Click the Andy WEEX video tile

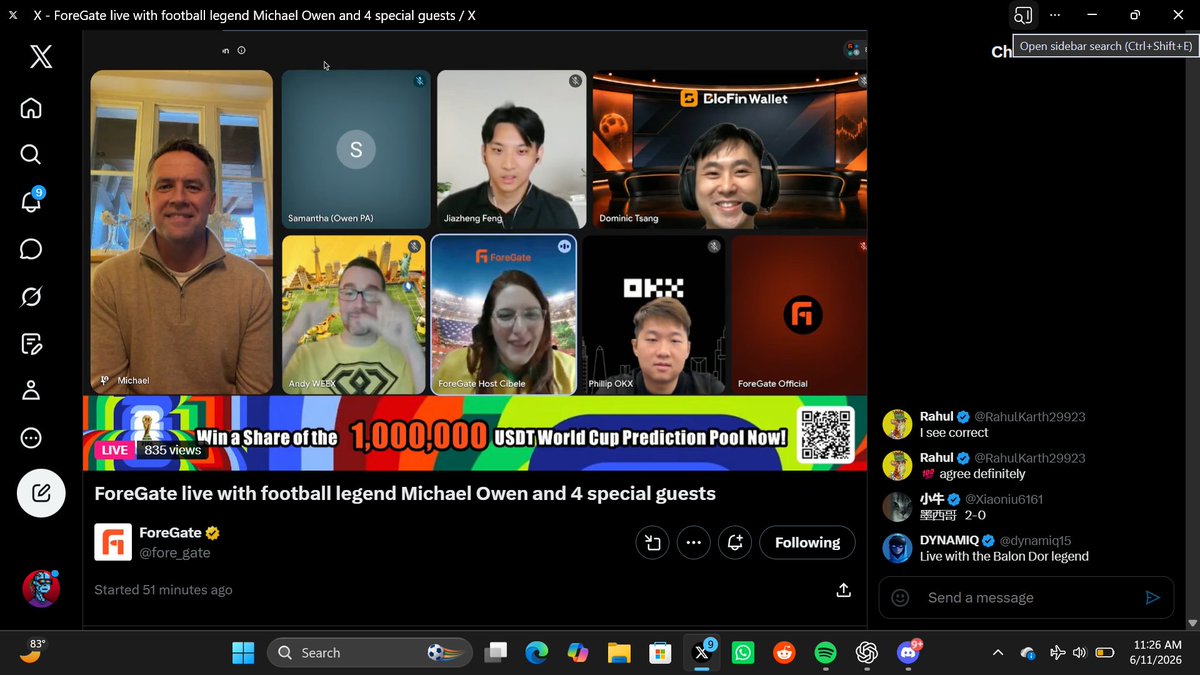[x=353, y=314]
